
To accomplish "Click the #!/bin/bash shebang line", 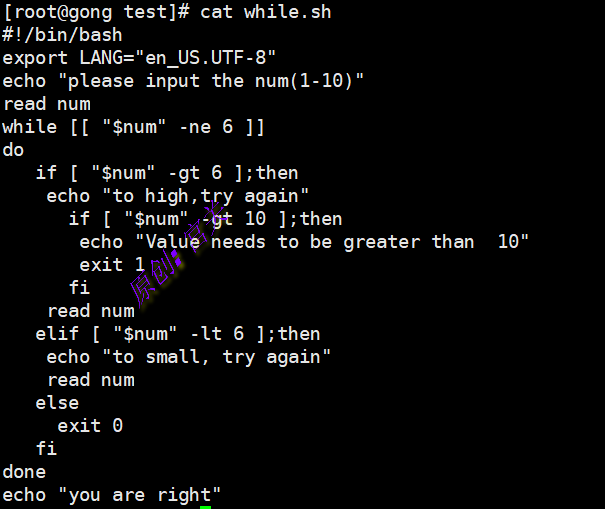I will coord(62,35).
